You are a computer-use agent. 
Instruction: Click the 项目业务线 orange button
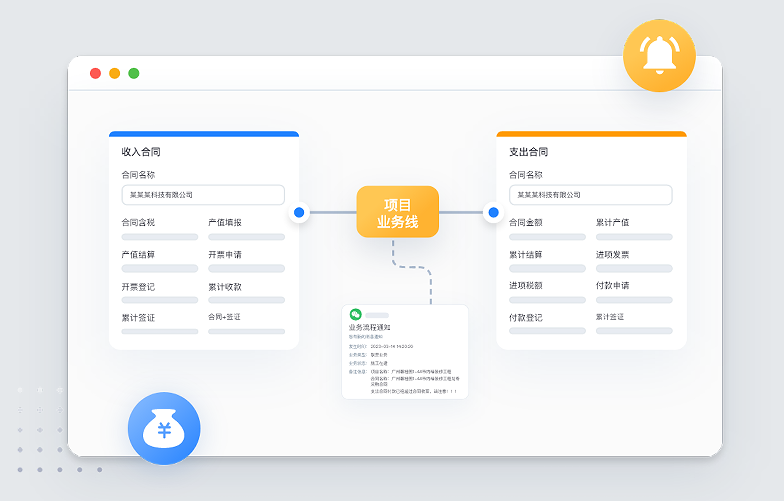(x=397, y=212)
